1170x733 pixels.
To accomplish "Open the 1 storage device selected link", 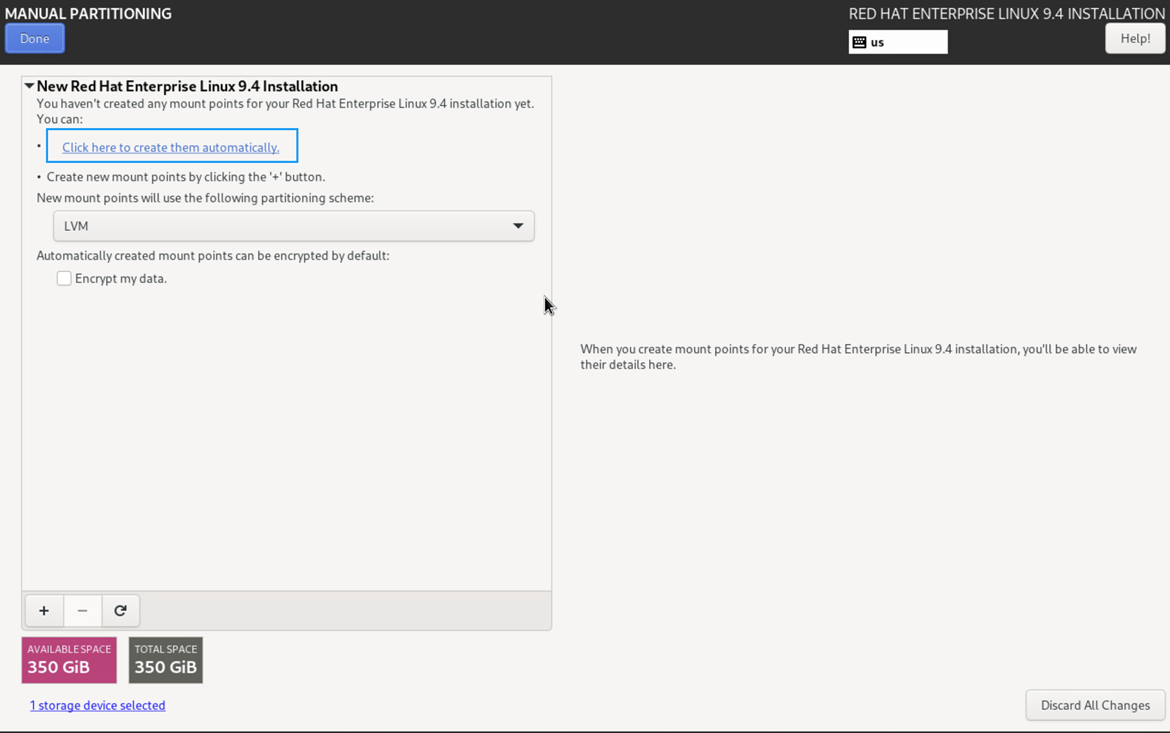I will 98,705.
